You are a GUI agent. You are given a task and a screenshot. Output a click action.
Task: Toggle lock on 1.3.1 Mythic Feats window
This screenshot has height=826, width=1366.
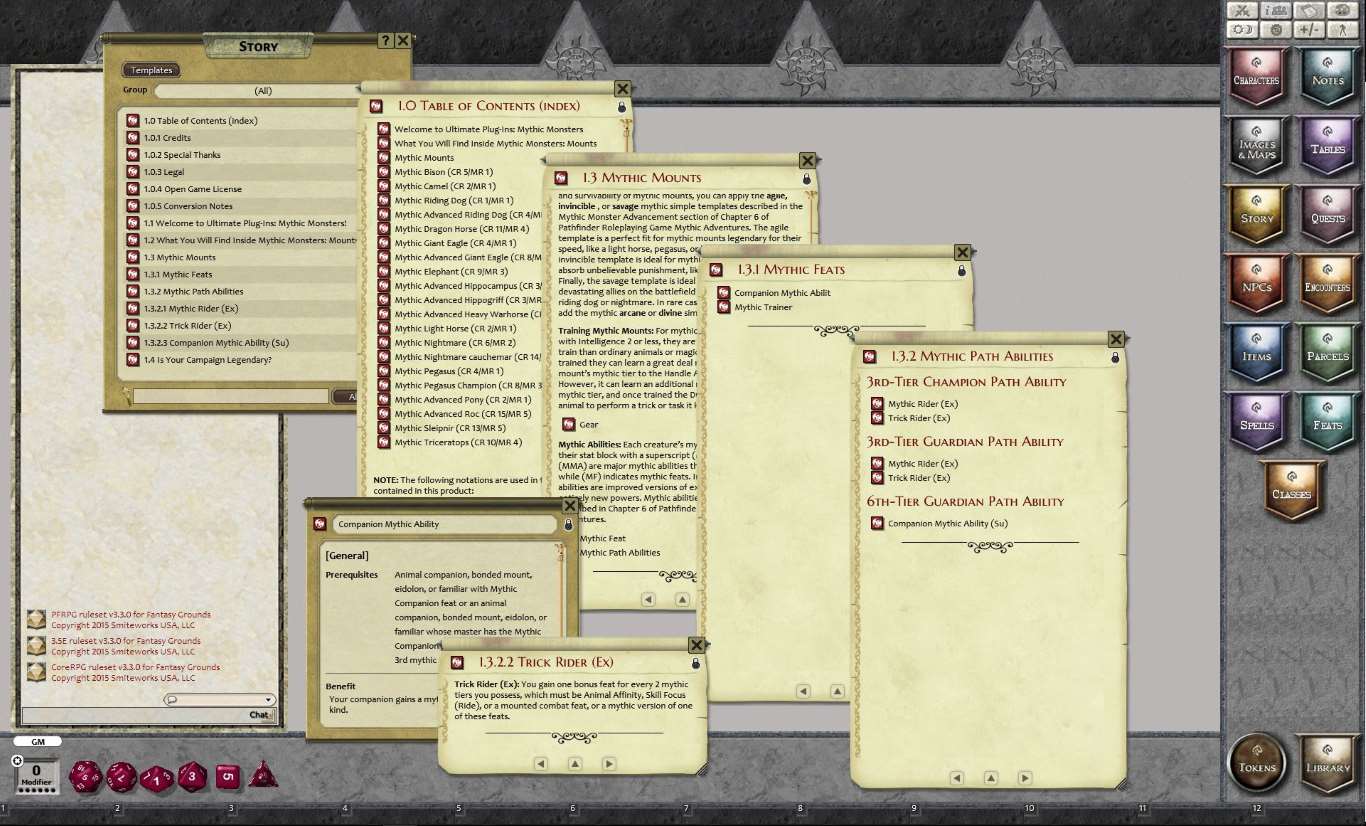click(x=962, y=270)
